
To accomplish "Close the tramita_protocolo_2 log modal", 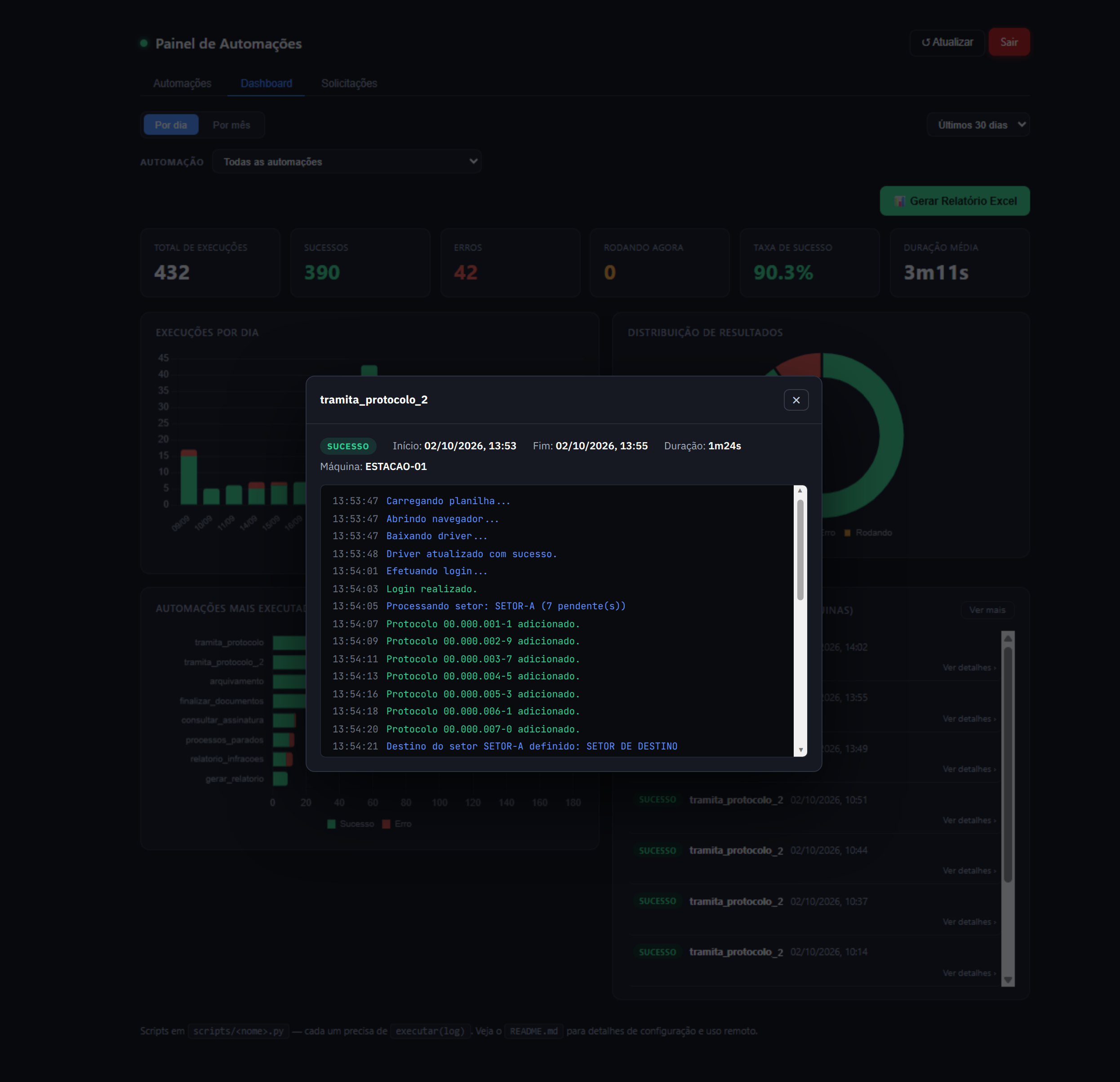I will [796, 400].
